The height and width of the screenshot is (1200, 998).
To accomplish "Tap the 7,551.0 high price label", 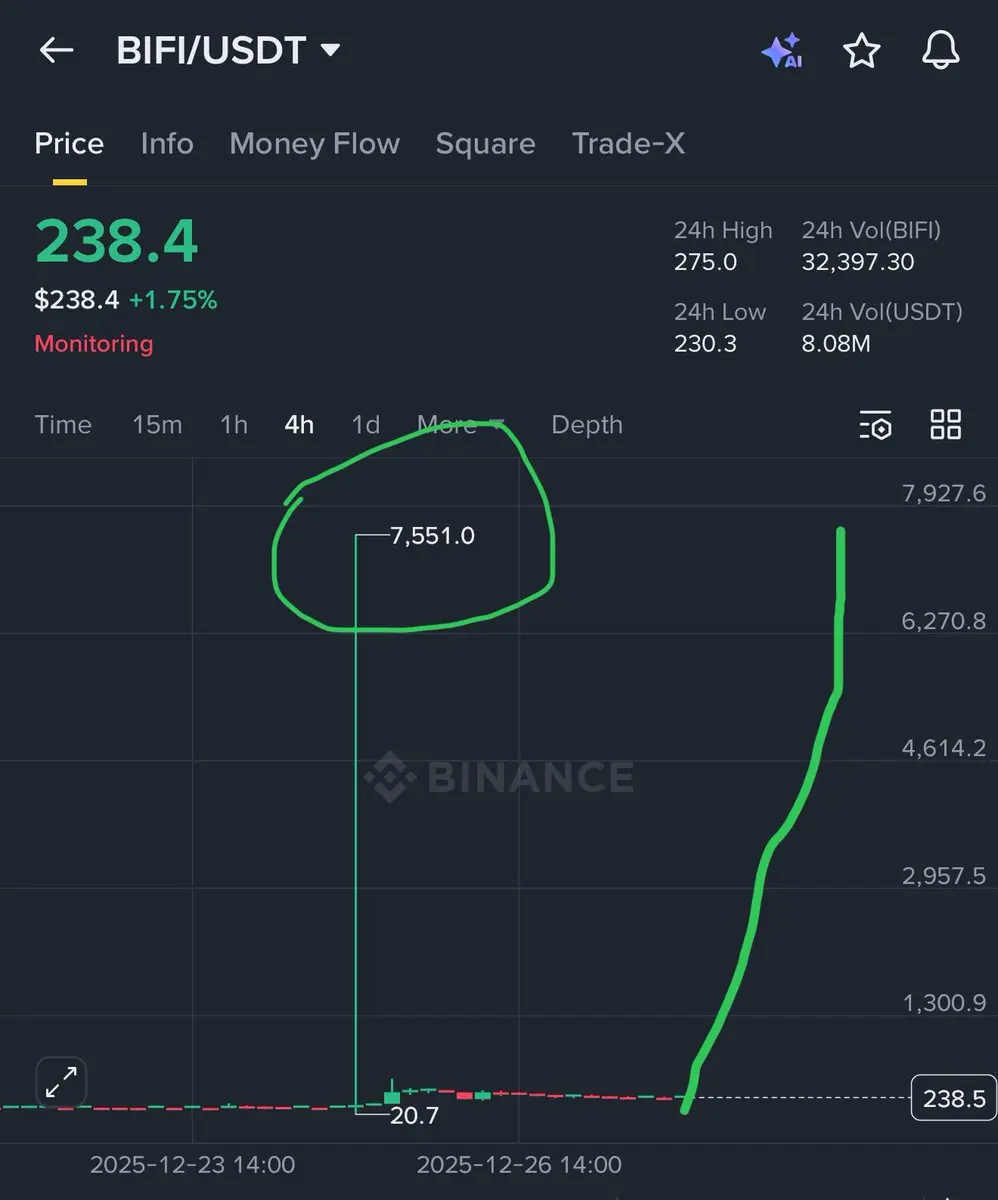I will point(432,536).
